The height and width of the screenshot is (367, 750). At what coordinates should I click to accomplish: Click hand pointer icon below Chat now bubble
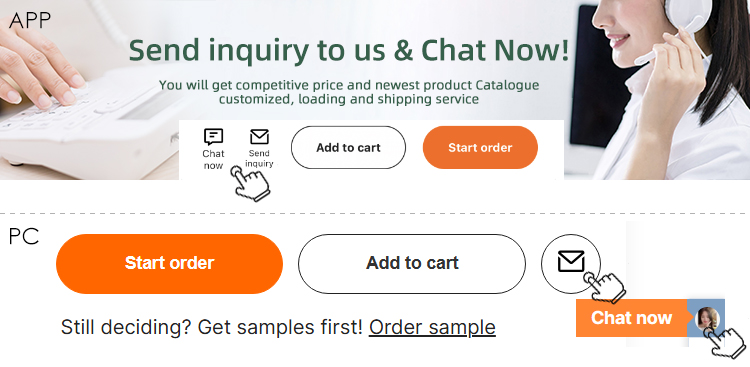[x=251, y=183]
